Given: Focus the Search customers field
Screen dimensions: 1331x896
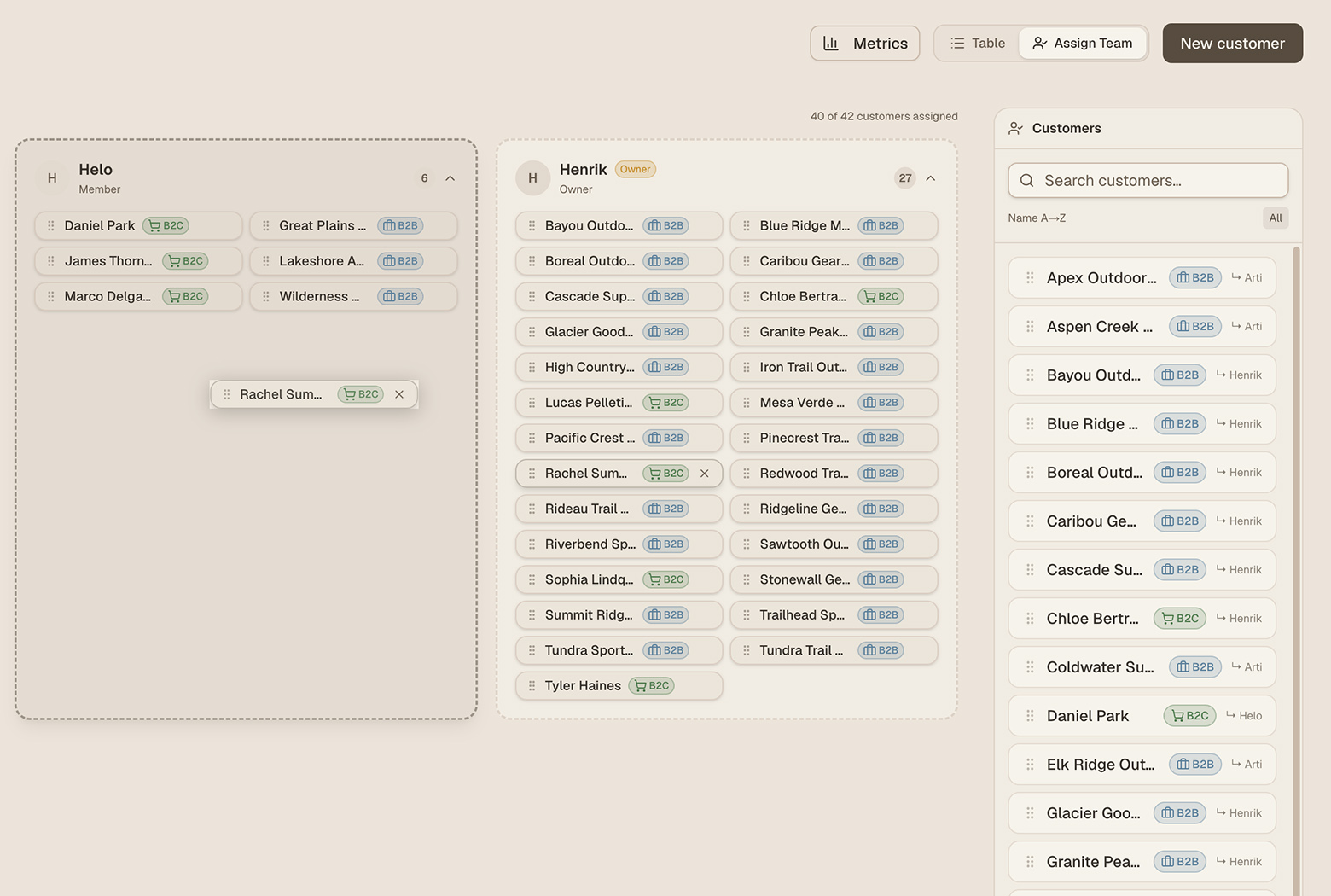Looking at the screenshot, I should click(1148, 181).
